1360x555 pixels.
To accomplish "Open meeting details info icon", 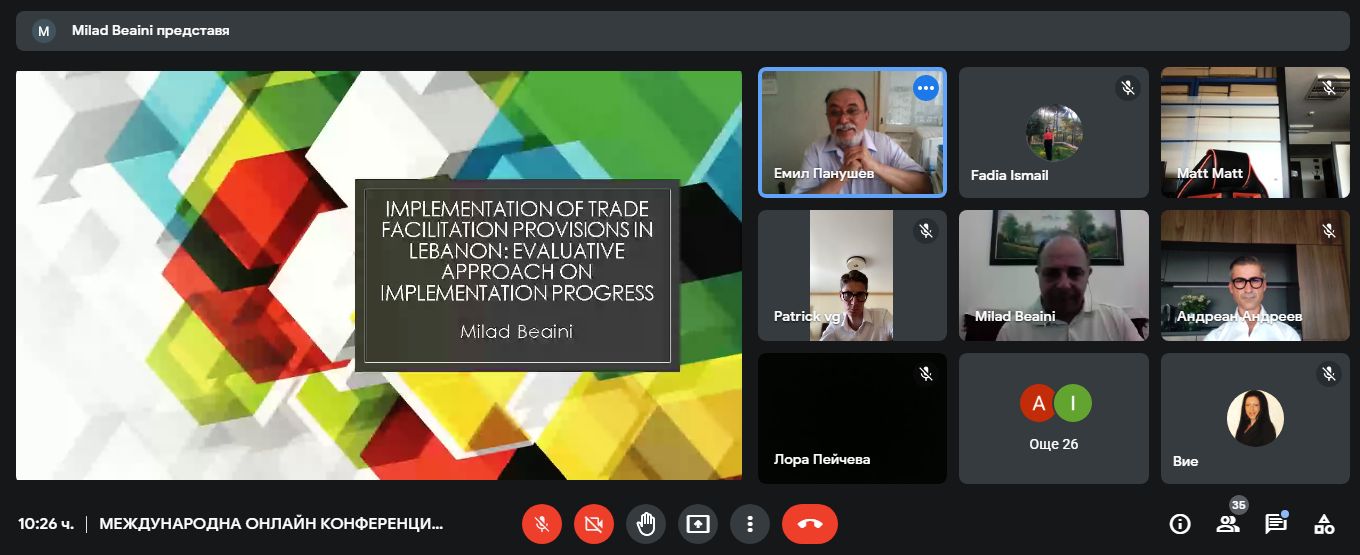I will [1180, 524].
